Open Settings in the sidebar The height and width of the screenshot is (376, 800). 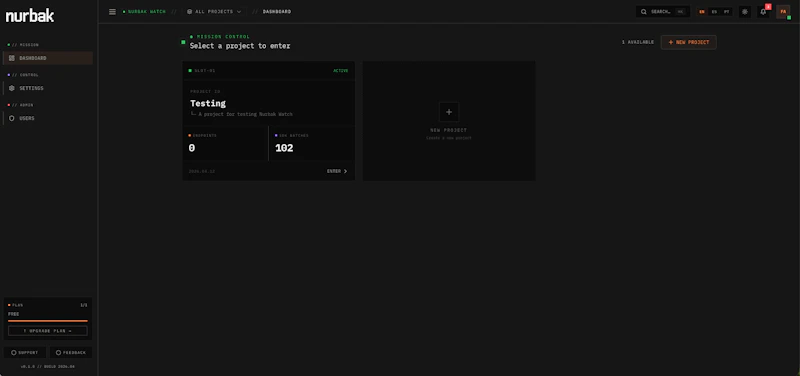coord(48,88)
